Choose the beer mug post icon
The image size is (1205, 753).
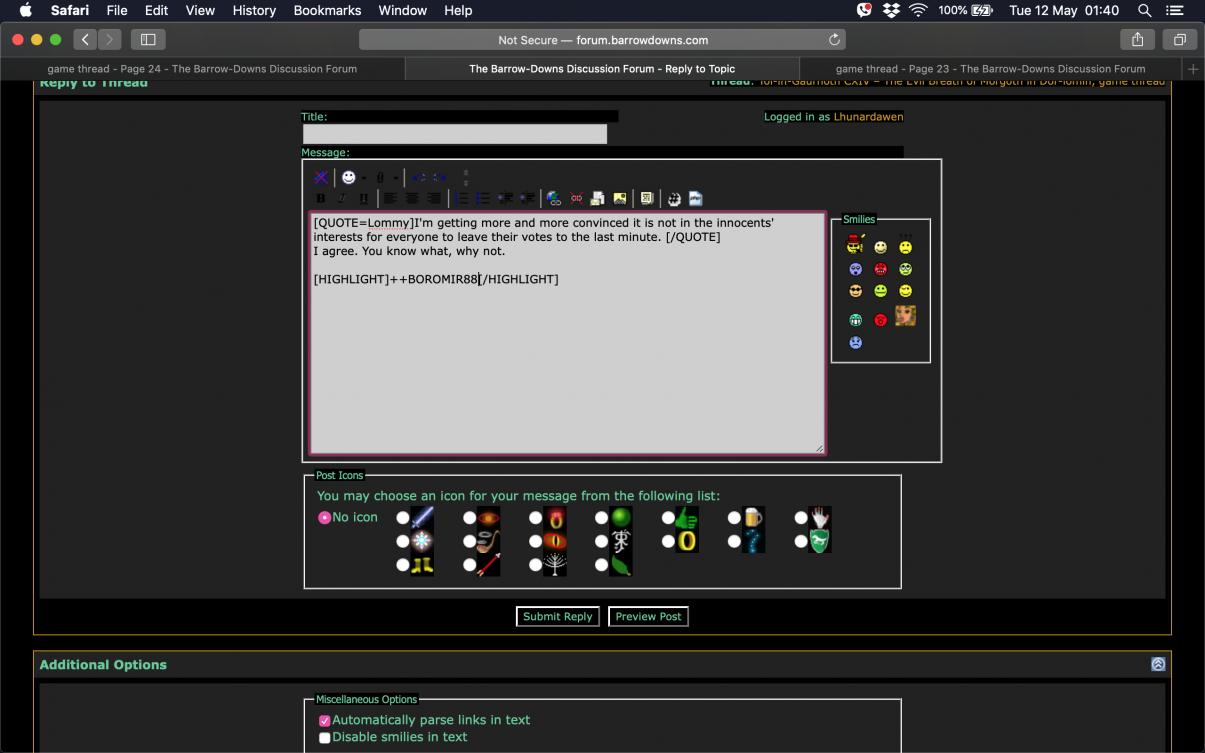[735, 518]
